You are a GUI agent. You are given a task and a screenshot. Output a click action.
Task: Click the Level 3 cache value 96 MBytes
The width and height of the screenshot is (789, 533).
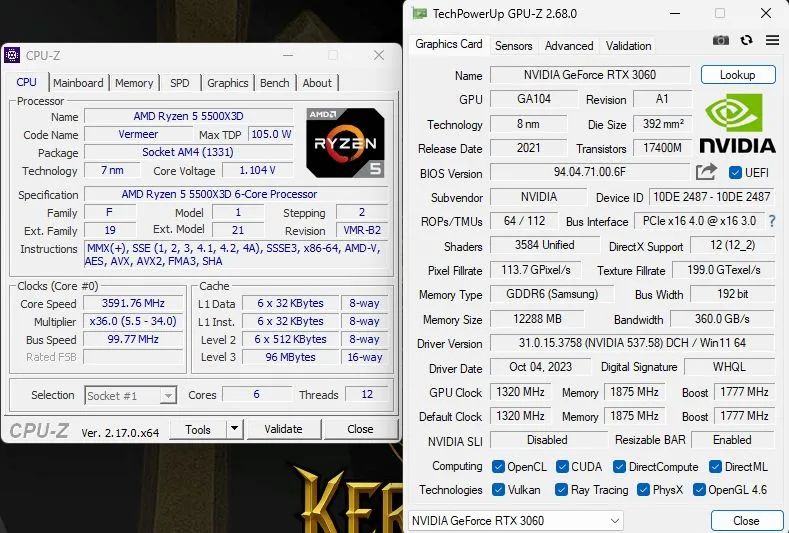[x=290, y=357]
